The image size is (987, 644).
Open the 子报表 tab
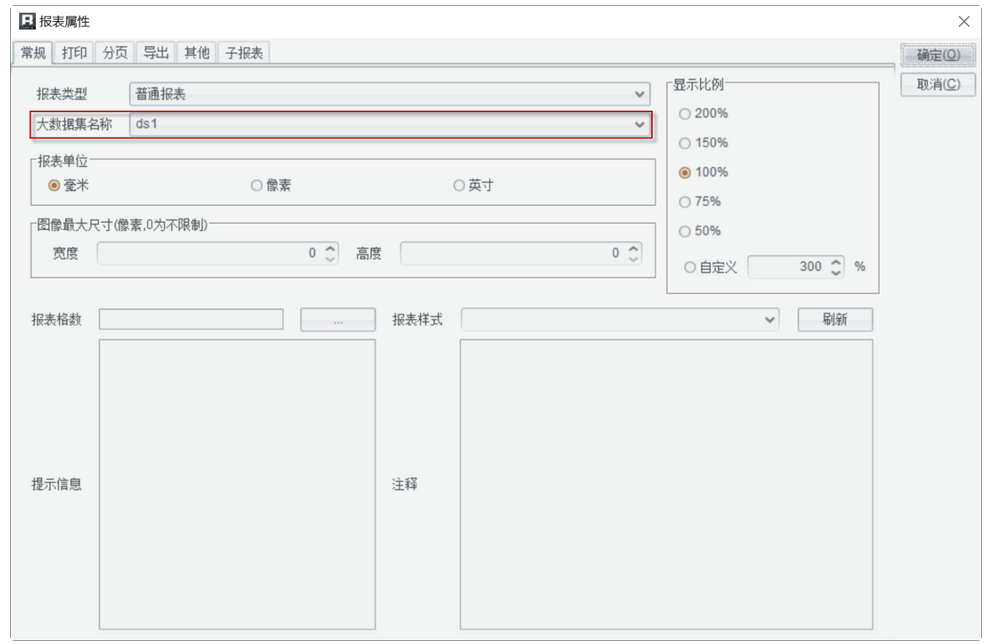(244, 53)
